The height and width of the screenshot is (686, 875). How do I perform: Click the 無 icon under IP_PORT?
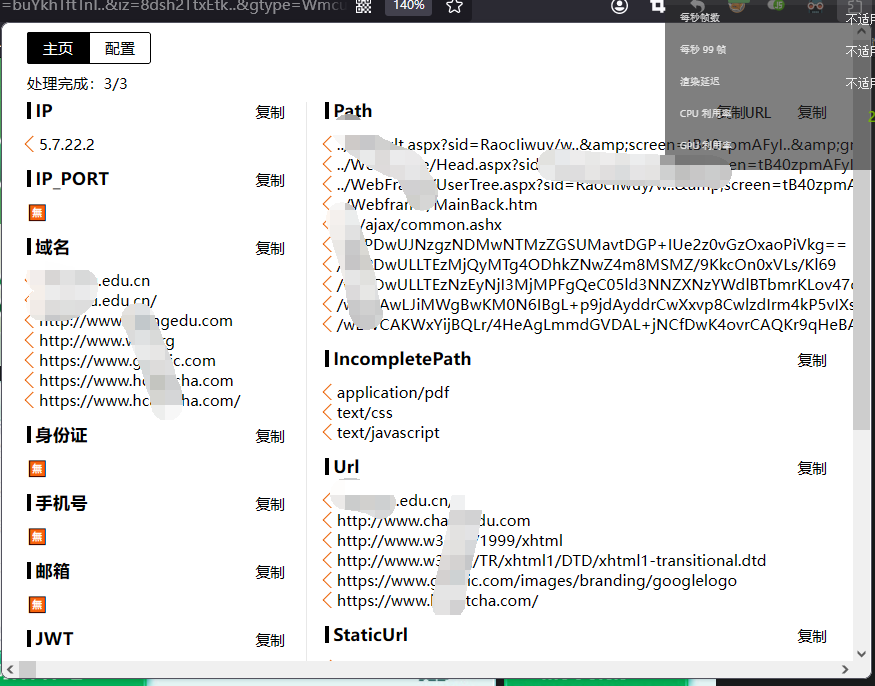pyautogui.click(x=37, y=213)
